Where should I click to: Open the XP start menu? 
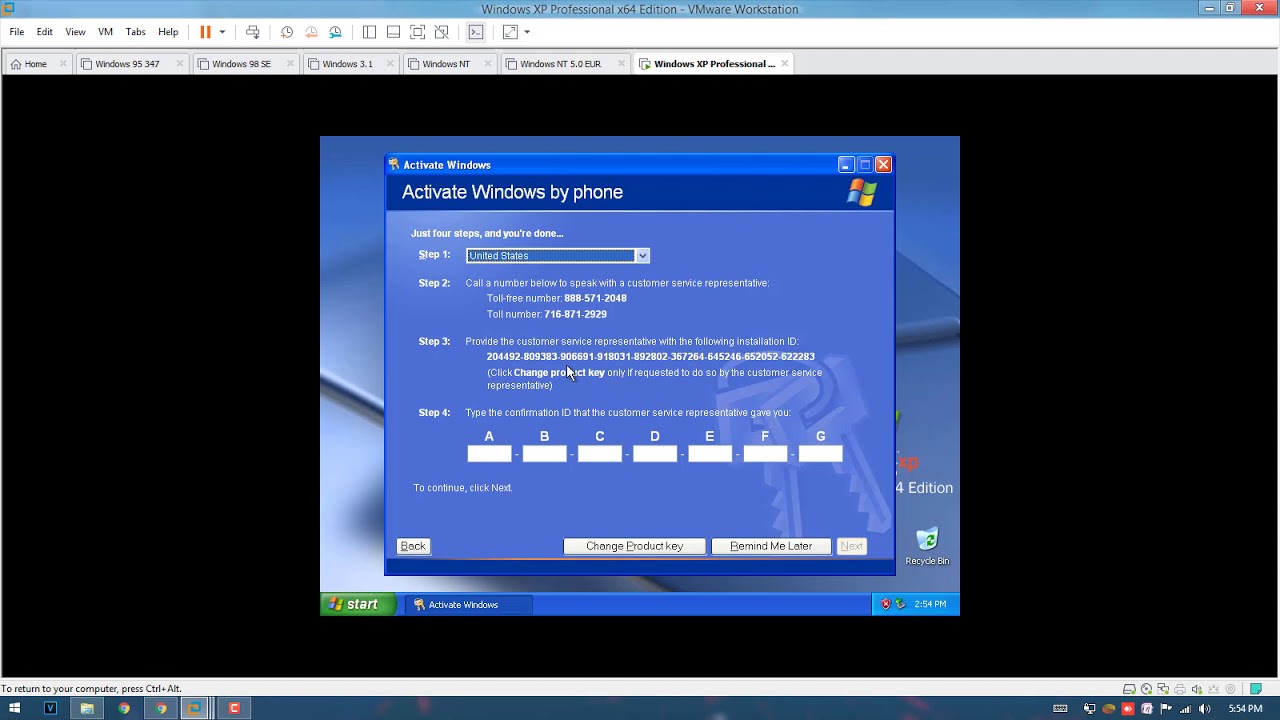pyautogui.click(x=357, y=604)
